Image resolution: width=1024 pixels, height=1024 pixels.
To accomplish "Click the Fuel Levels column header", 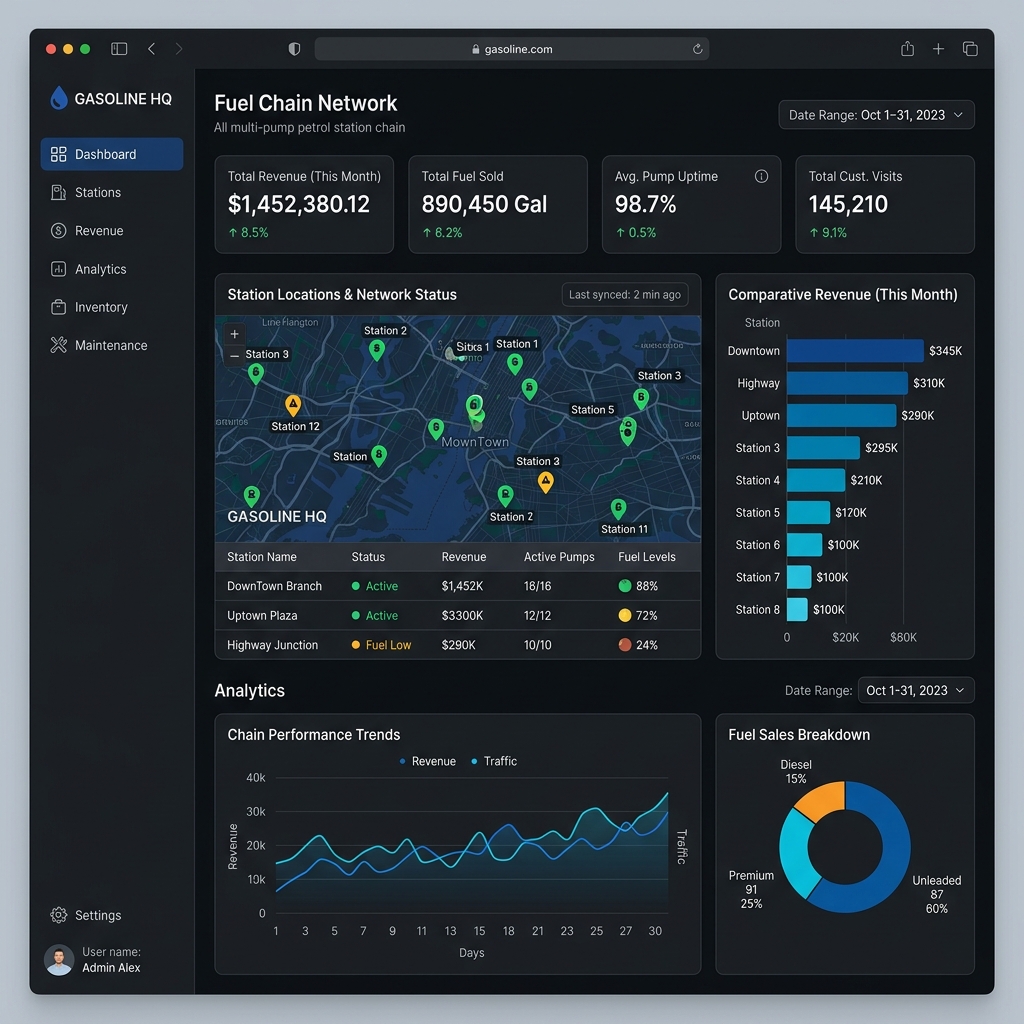I will [x=647, y=557].
